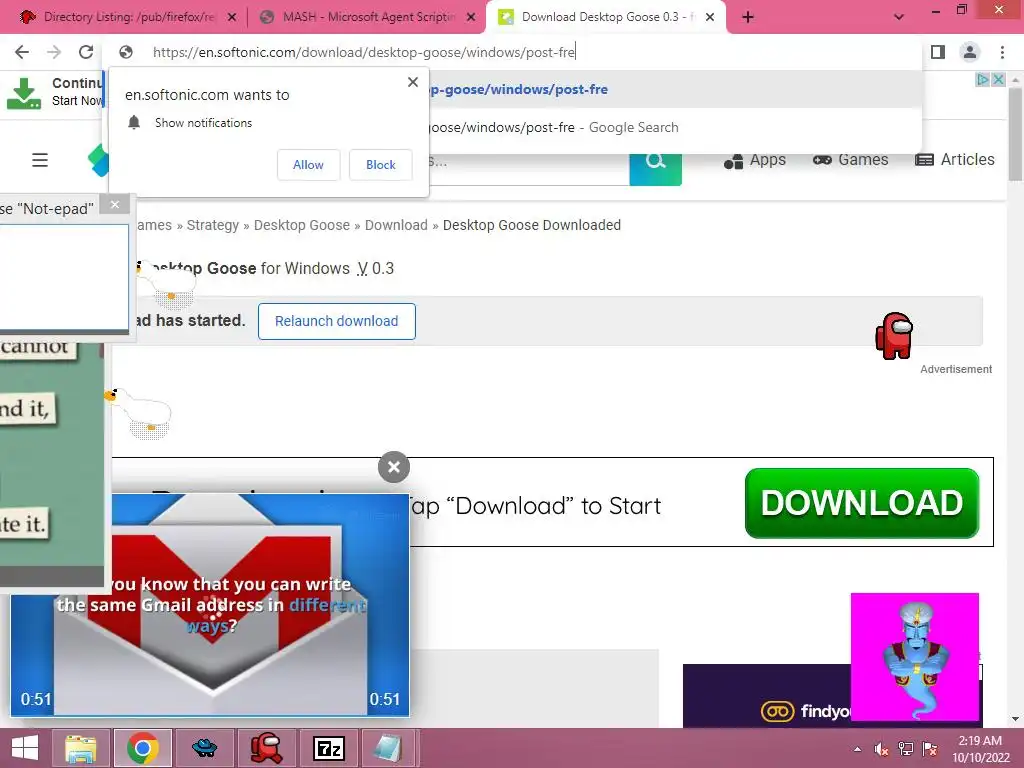1024x768 pixels.
Task: Open the Chrome profile avatar icon
Action: tap(970, 52)
